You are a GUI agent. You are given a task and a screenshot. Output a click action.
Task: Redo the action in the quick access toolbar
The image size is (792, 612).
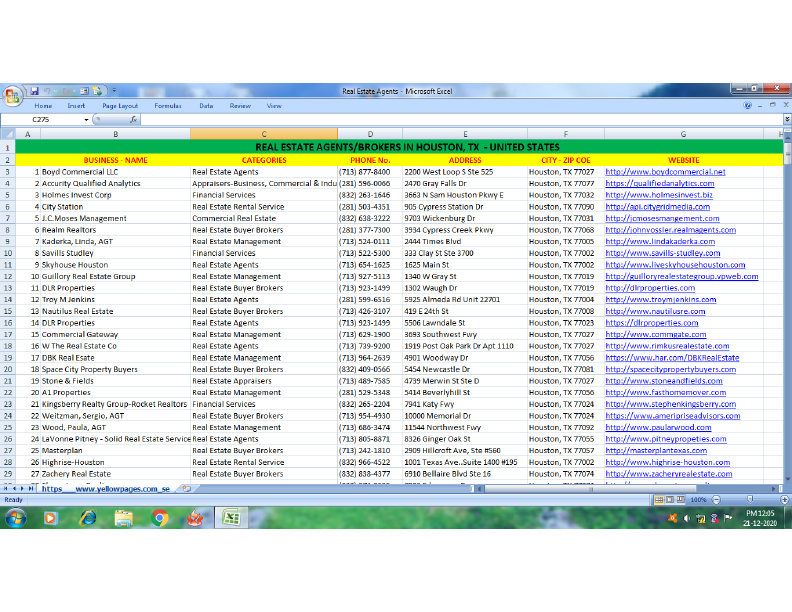point(66,91)
